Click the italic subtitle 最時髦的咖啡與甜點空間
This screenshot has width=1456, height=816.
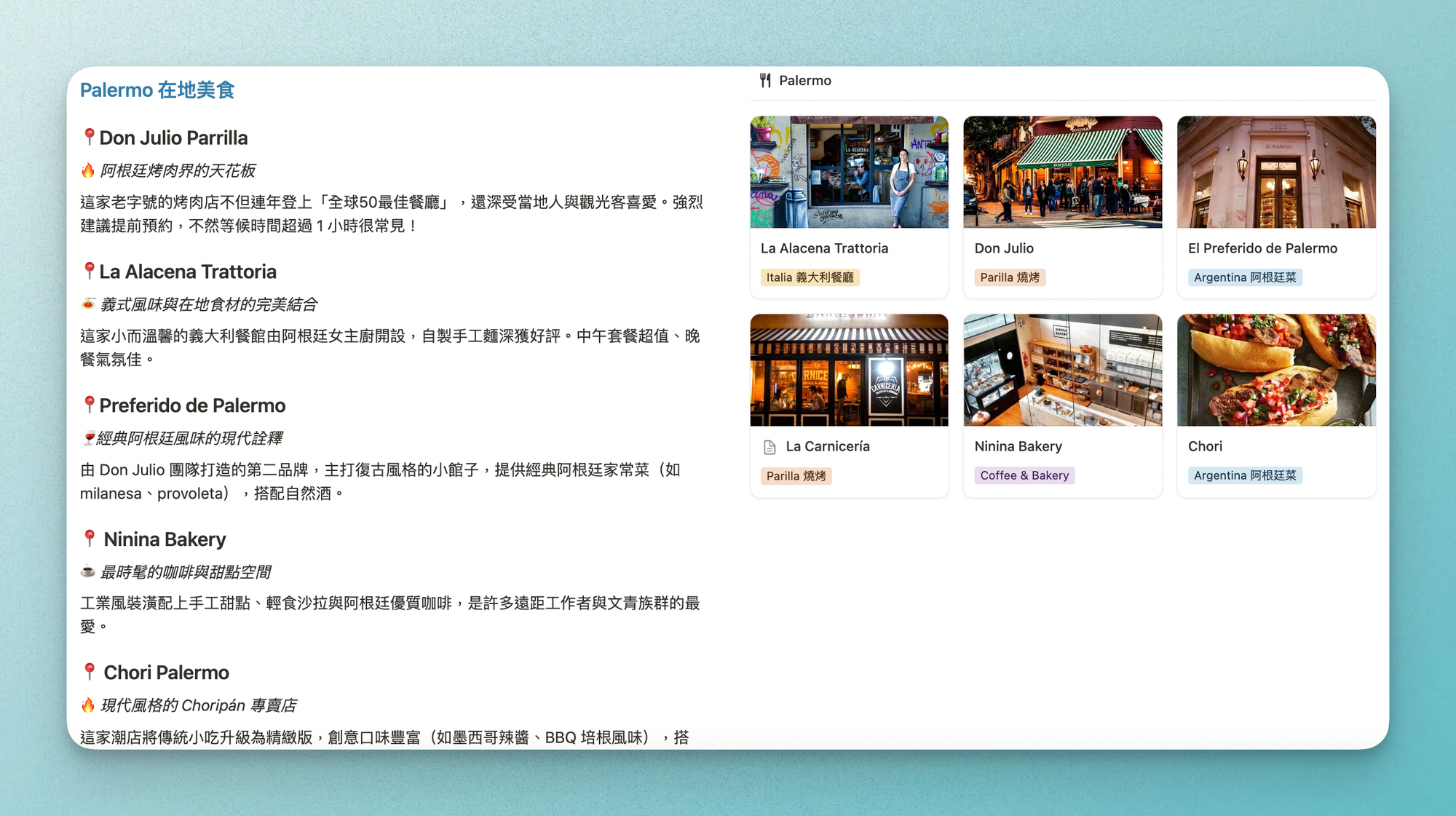185,572
